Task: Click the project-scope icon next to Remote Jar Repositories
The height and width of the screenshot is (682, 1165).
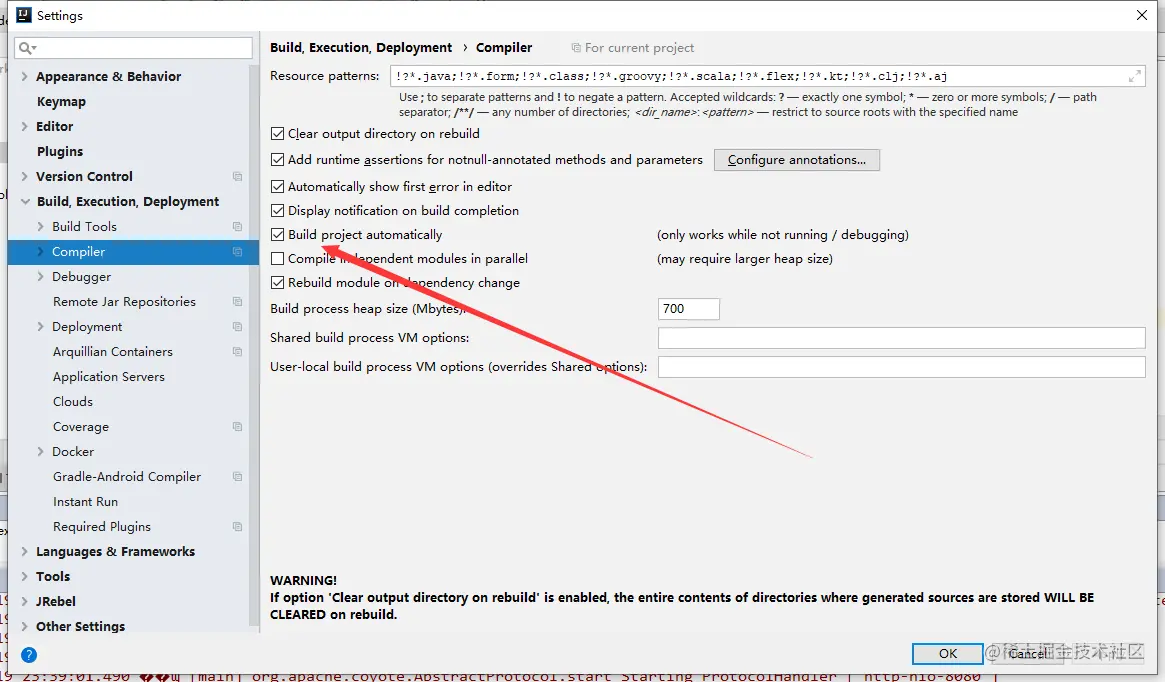Action: 238,302
